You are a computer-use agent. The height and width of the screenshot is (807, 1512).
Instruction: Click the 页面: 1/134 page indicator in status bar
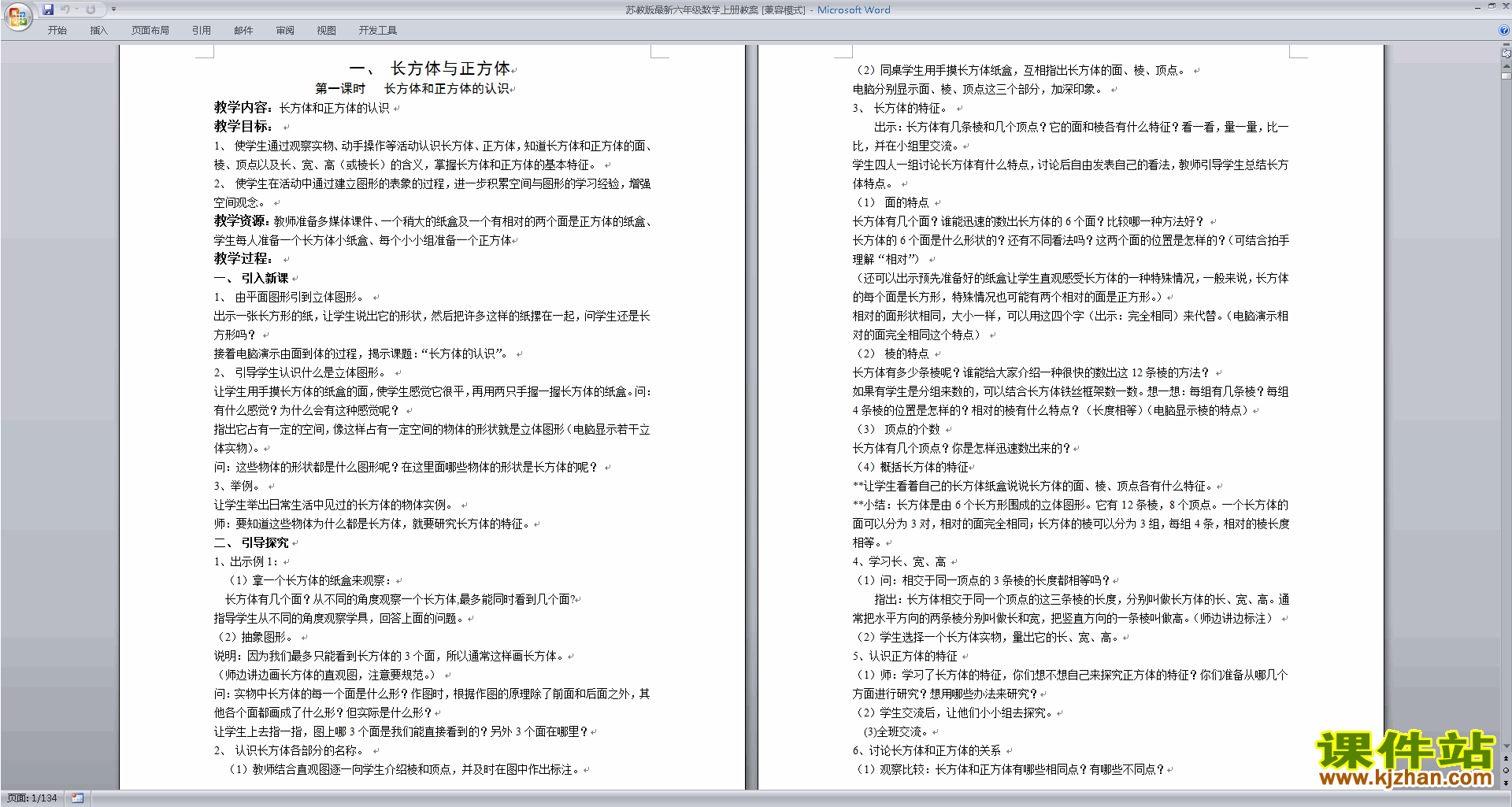tap(32, 798)
